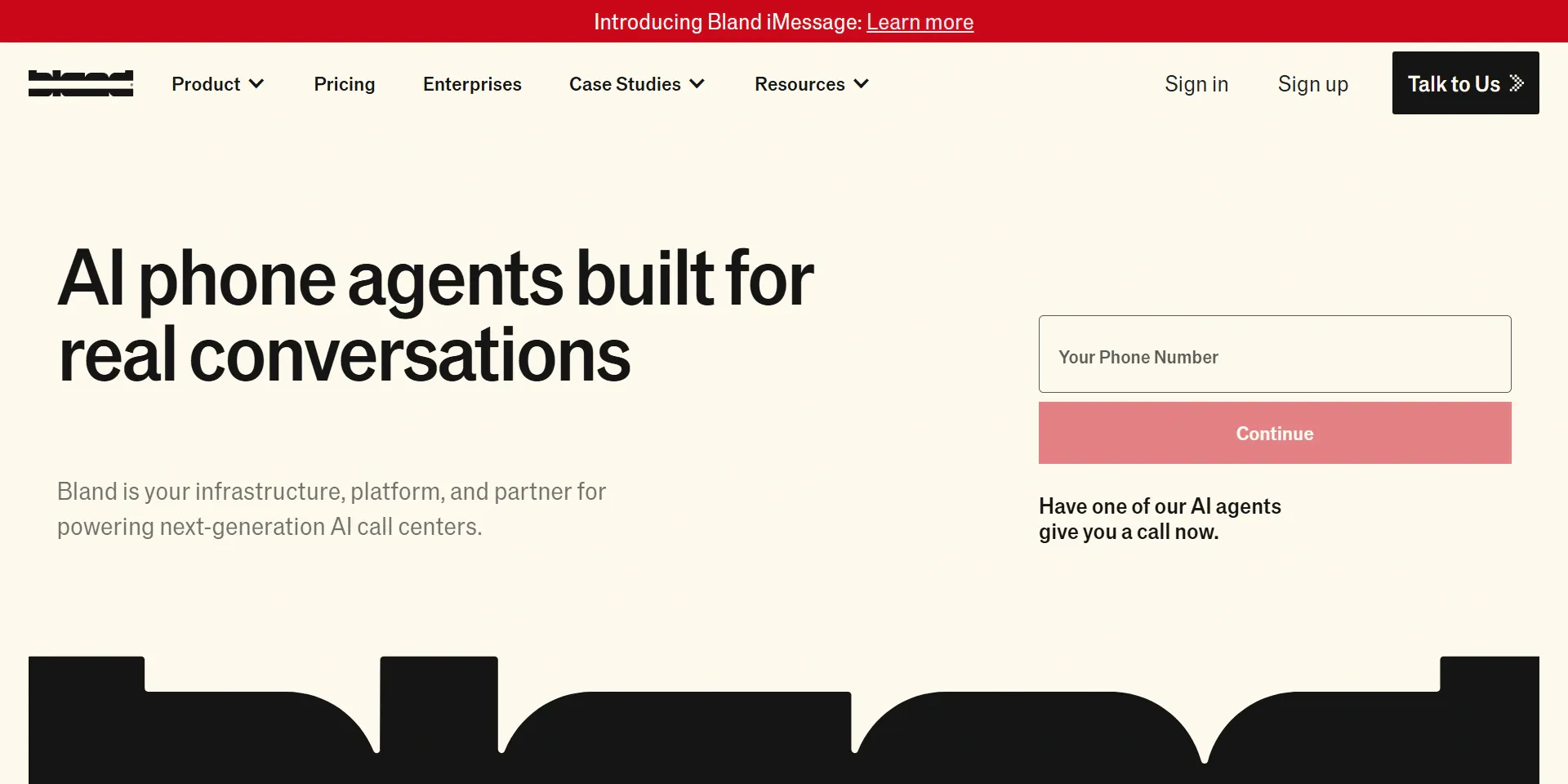Expand the Resources menu chevron

tap(861, 83)
